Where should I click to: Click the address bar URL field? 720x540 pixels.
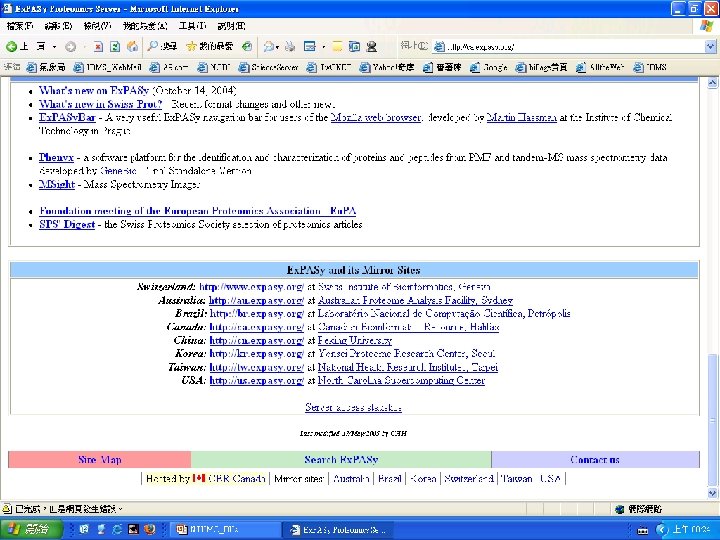tap(568, 46)
